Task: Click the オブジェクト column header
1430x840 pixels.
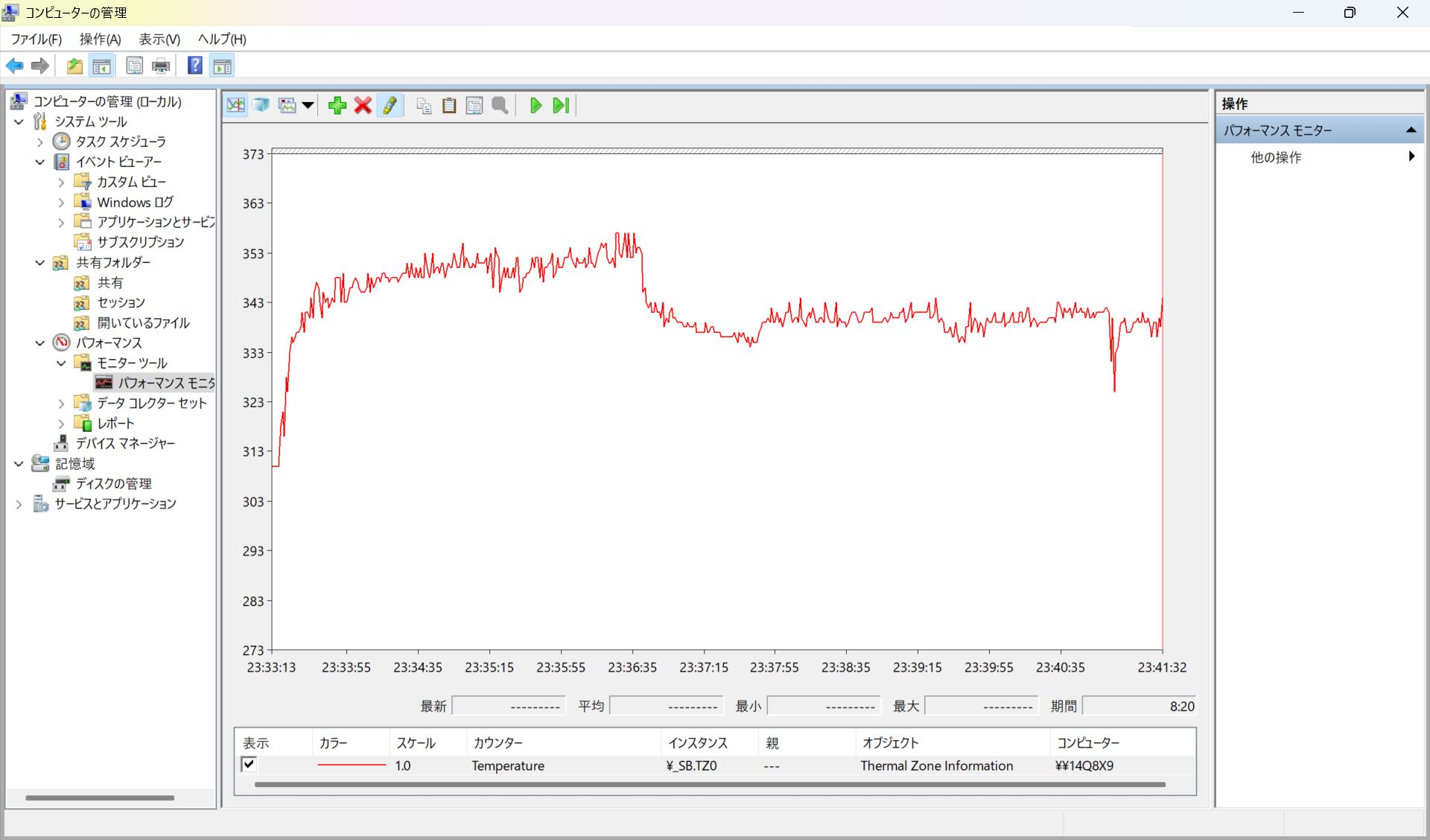Action: (953, 743)
